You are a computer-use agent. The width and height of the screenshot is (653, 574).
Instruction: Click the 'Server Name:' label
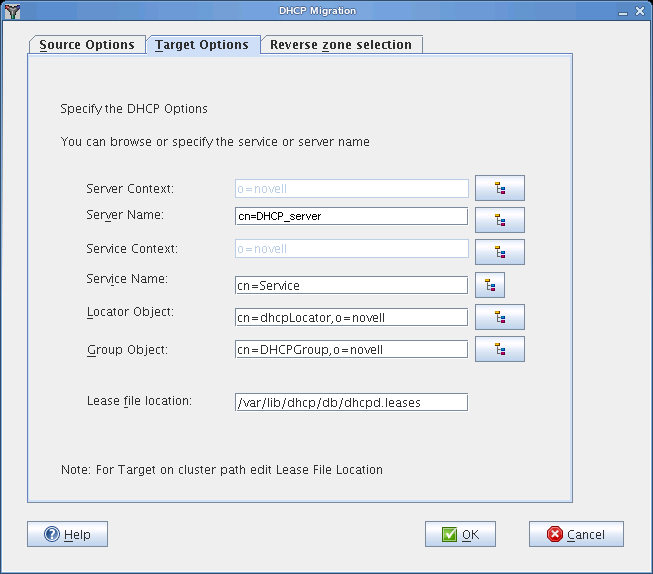125,215
